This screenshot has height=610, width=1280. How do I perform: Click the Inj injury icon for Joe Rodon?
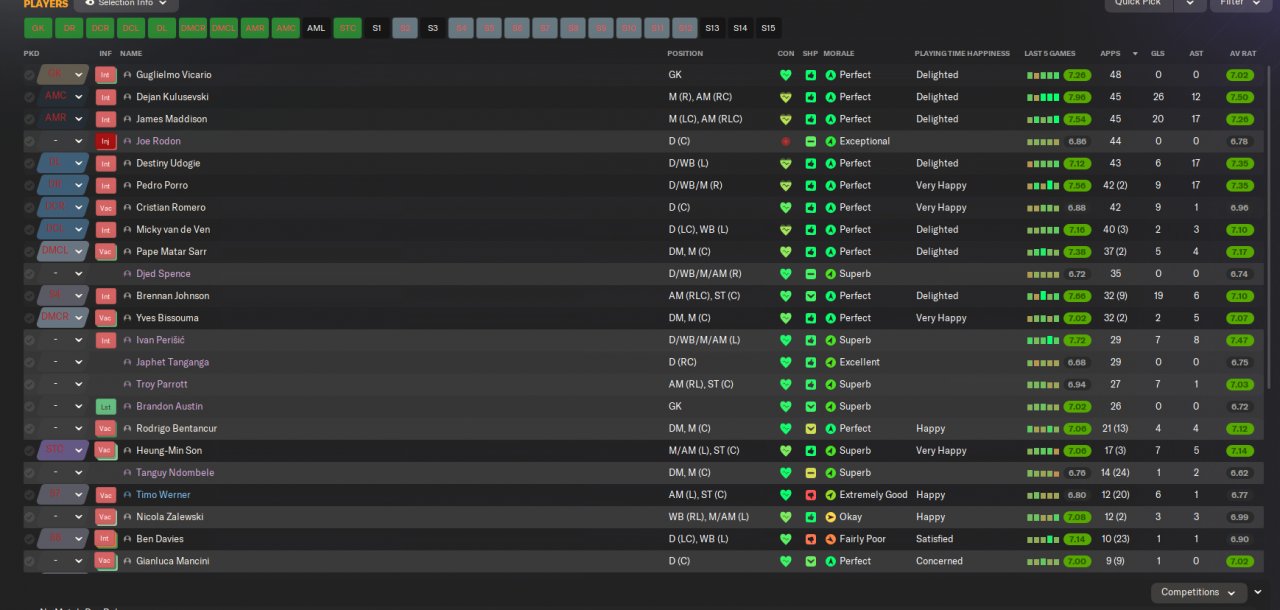[105, 141]
